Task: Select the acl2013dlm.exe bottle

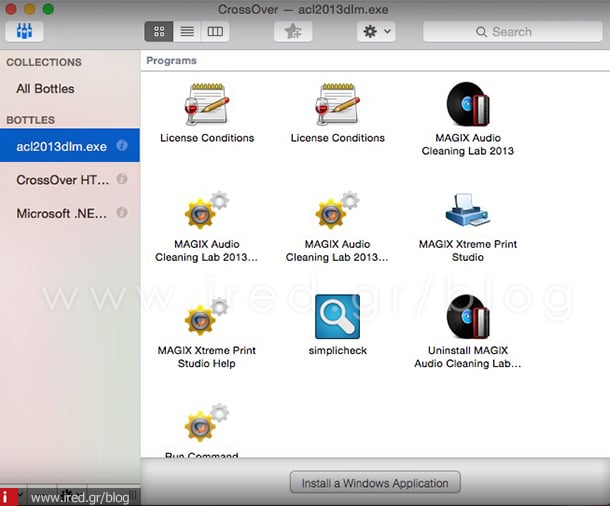Action: point(61,146)
